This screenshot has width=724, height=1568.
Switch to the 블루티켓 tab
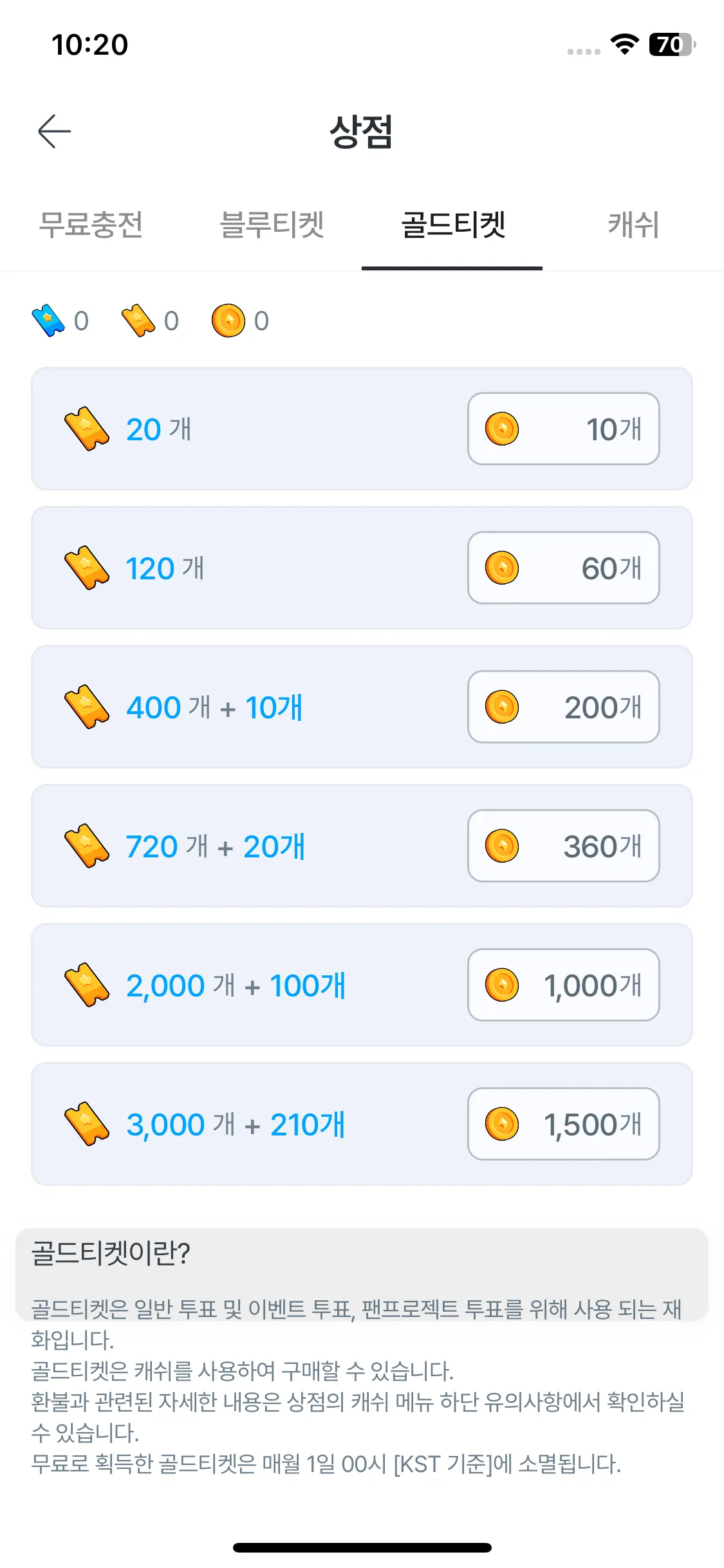pos(272,225)
